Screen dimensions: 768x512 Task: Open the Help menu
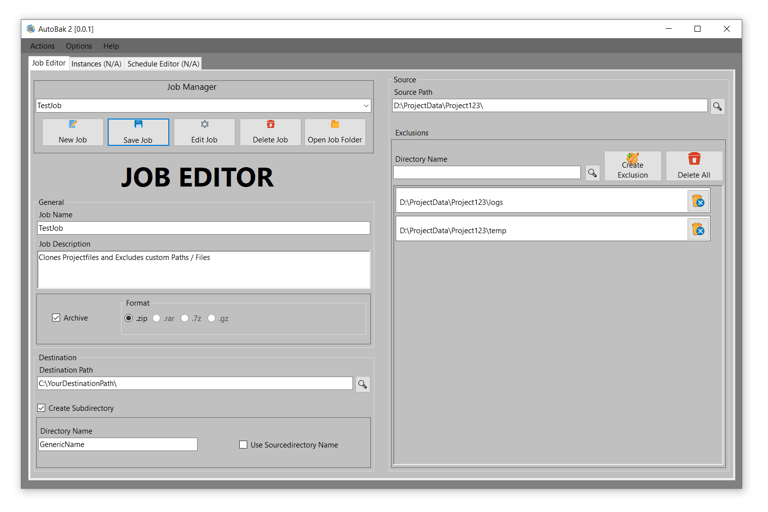pos(111,46)
